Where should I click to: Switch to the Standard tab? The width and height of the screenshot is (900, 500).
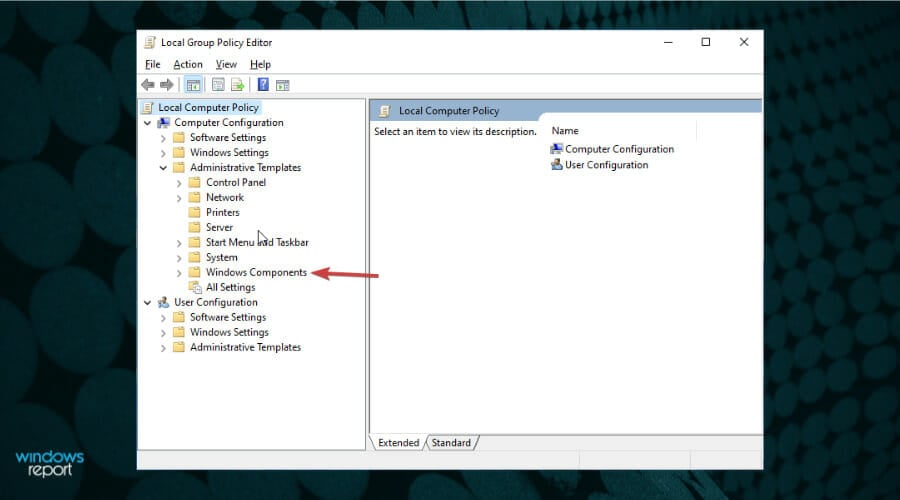tap(451, 443)
